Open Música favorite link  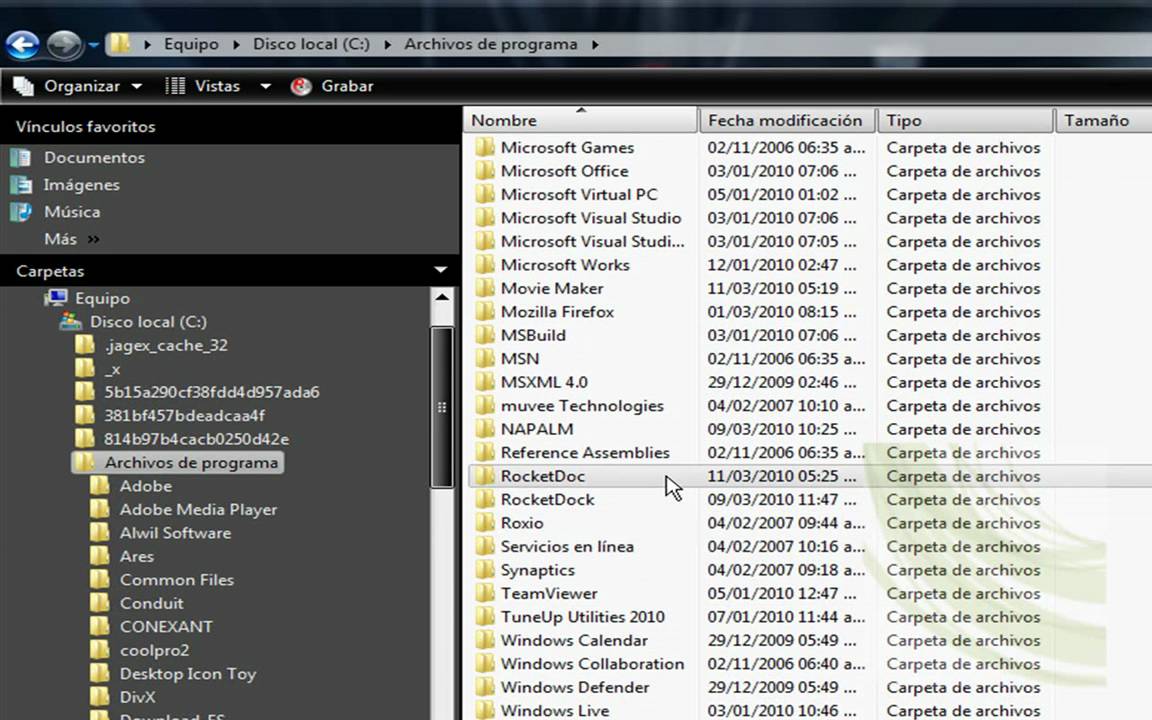coord(72,212)
